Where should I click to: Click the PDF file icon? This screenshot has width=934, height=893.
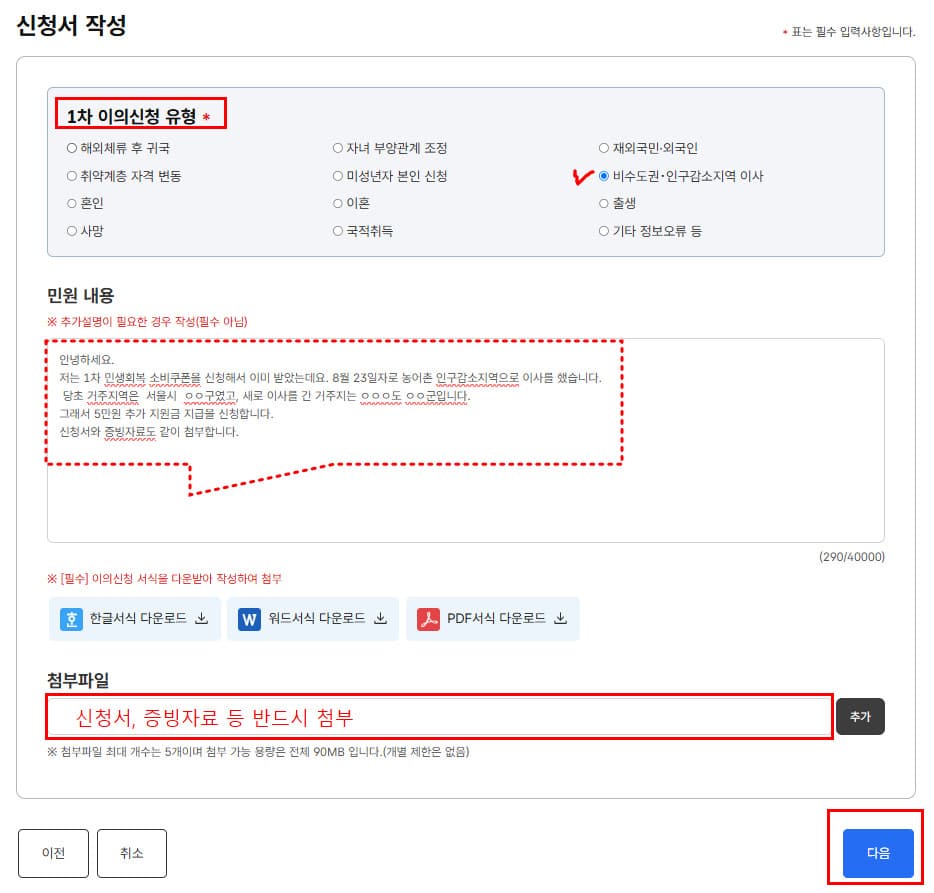click(428, 620)
